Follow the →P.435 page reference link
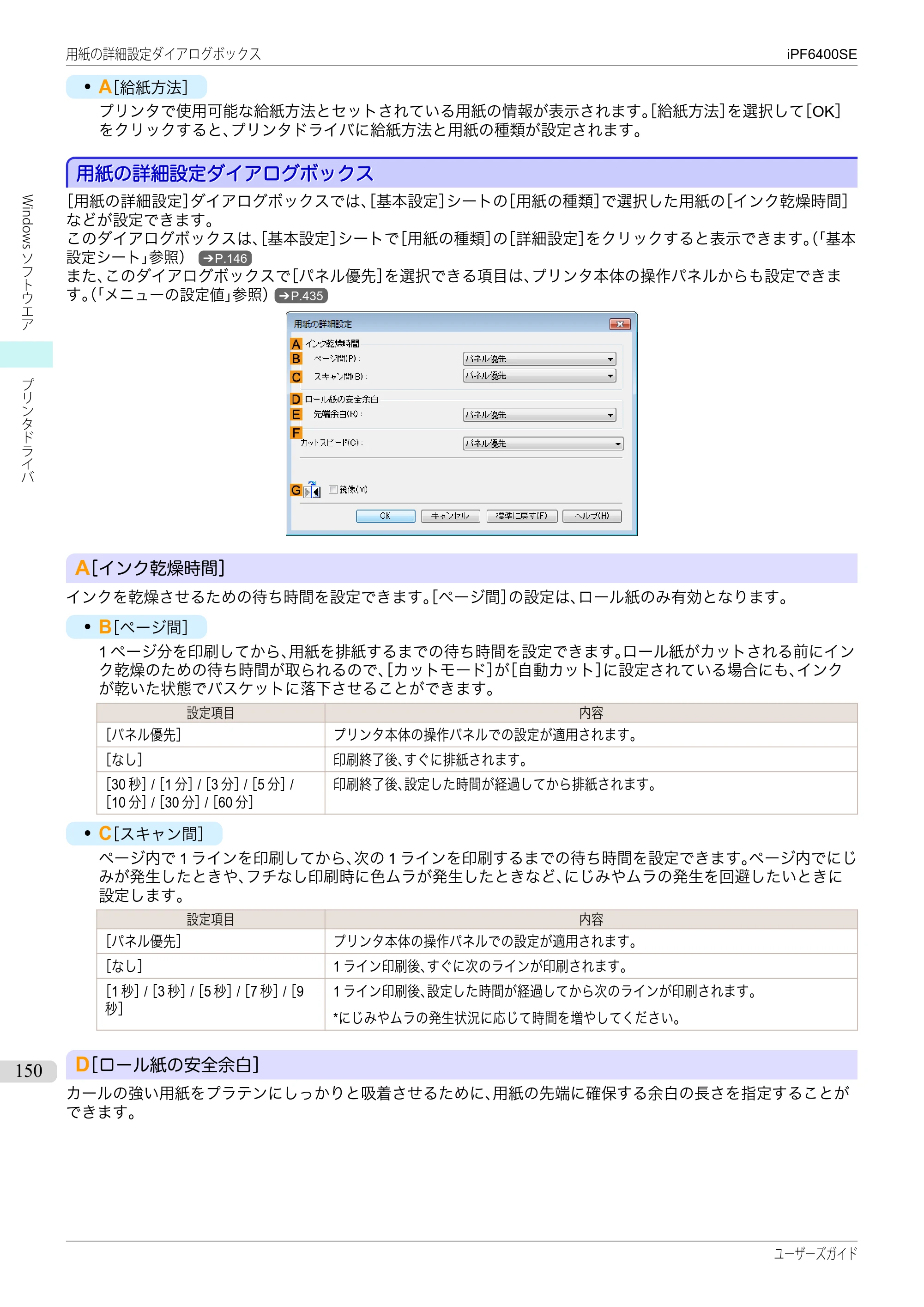Screen dimensions: 924x1307 click(x=301, y=296)
